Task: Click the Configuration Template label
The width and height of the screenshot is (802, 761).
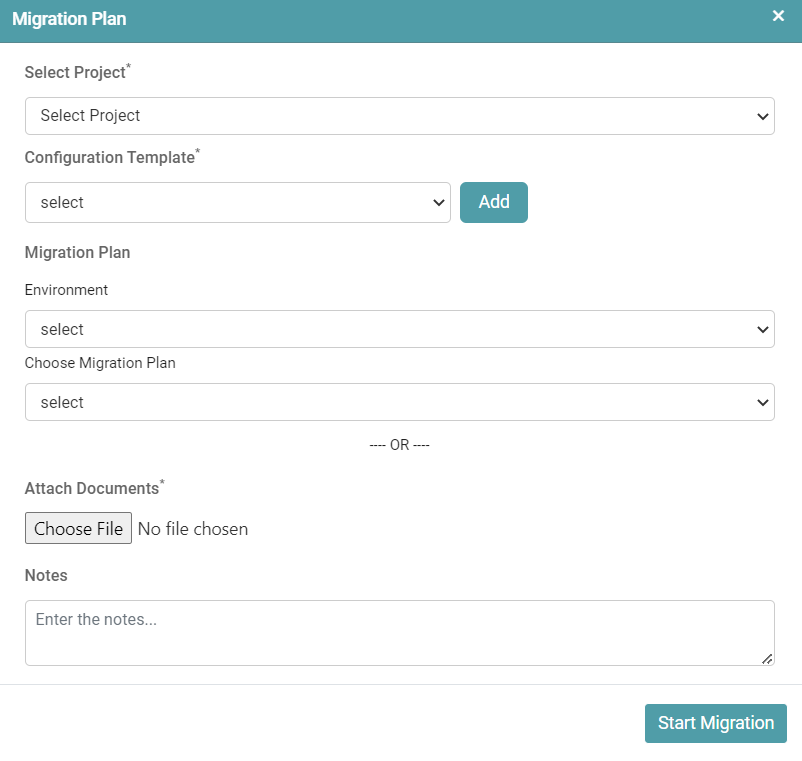Action: point(109,157)
